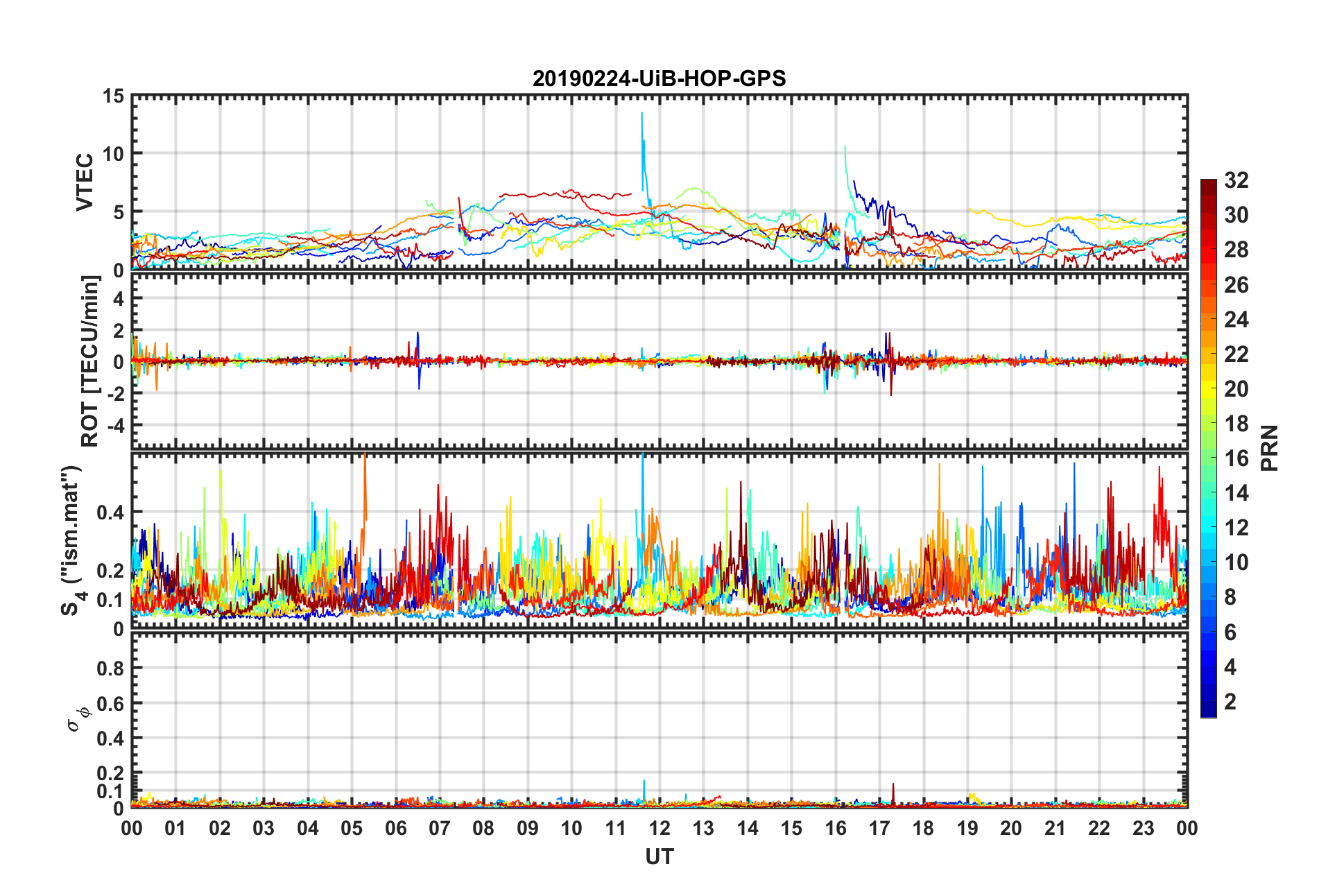Click colorbar tick label 2
Viewport: 1319px width, 896px height.
[1230, 701]
